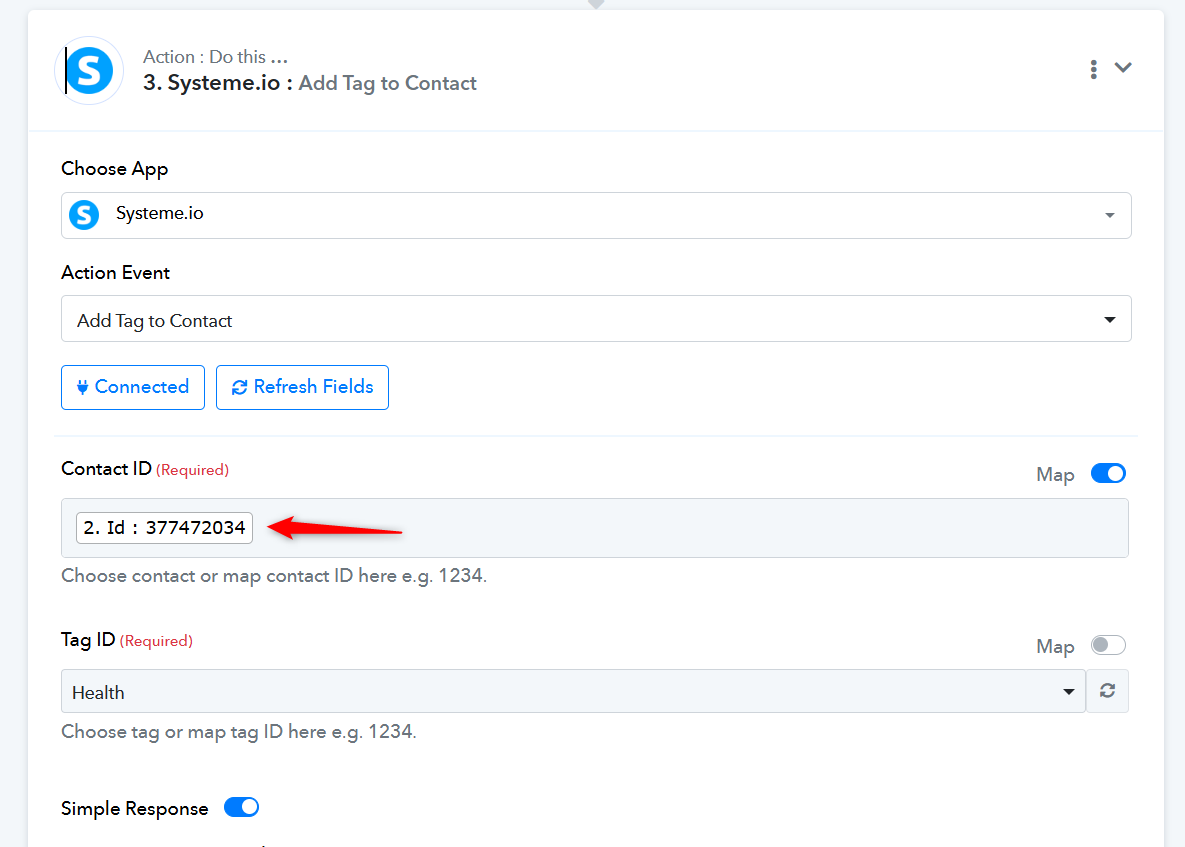1185x847 pixels.
Task: Click the plug icon on Connected button
Action: click(x=82, y=388)
